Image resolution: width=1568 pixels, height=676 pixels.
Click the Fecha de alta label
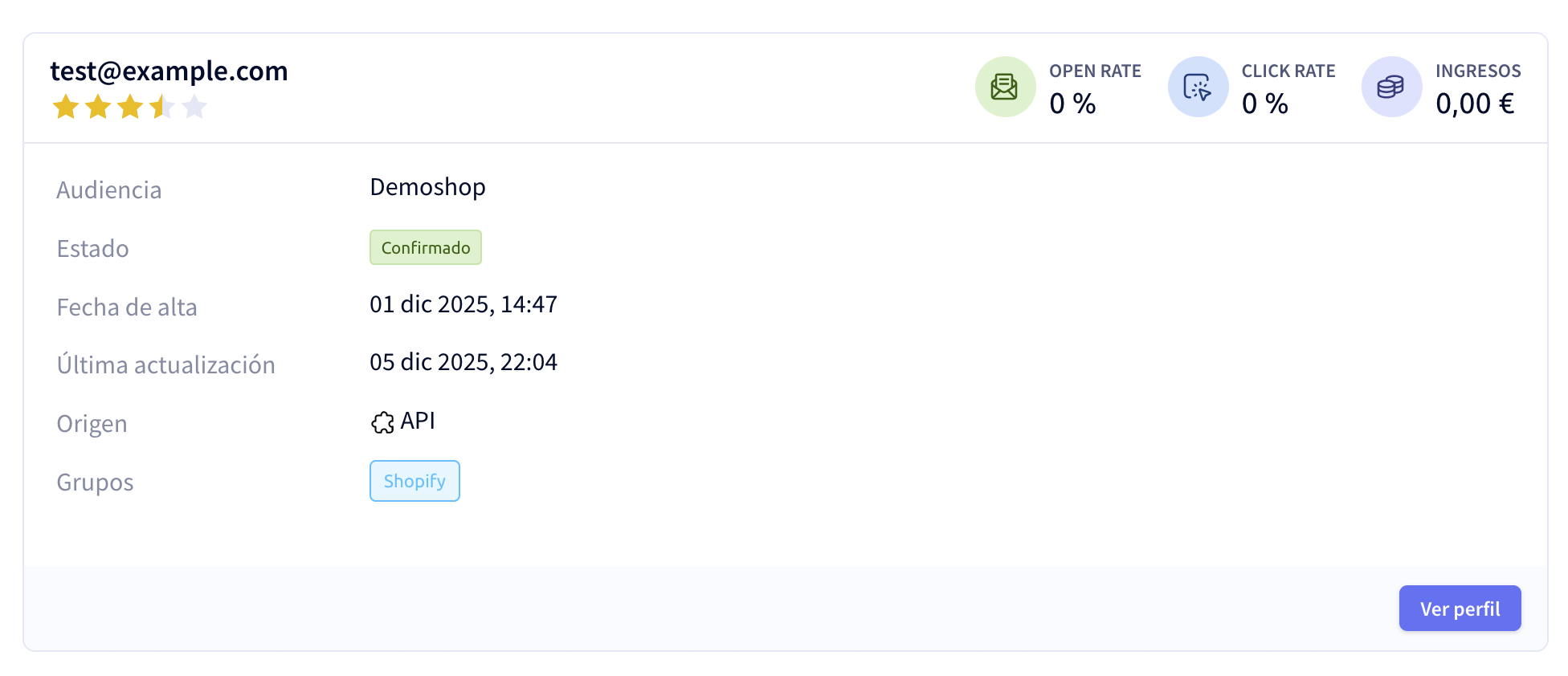click(x=127, y=307)
